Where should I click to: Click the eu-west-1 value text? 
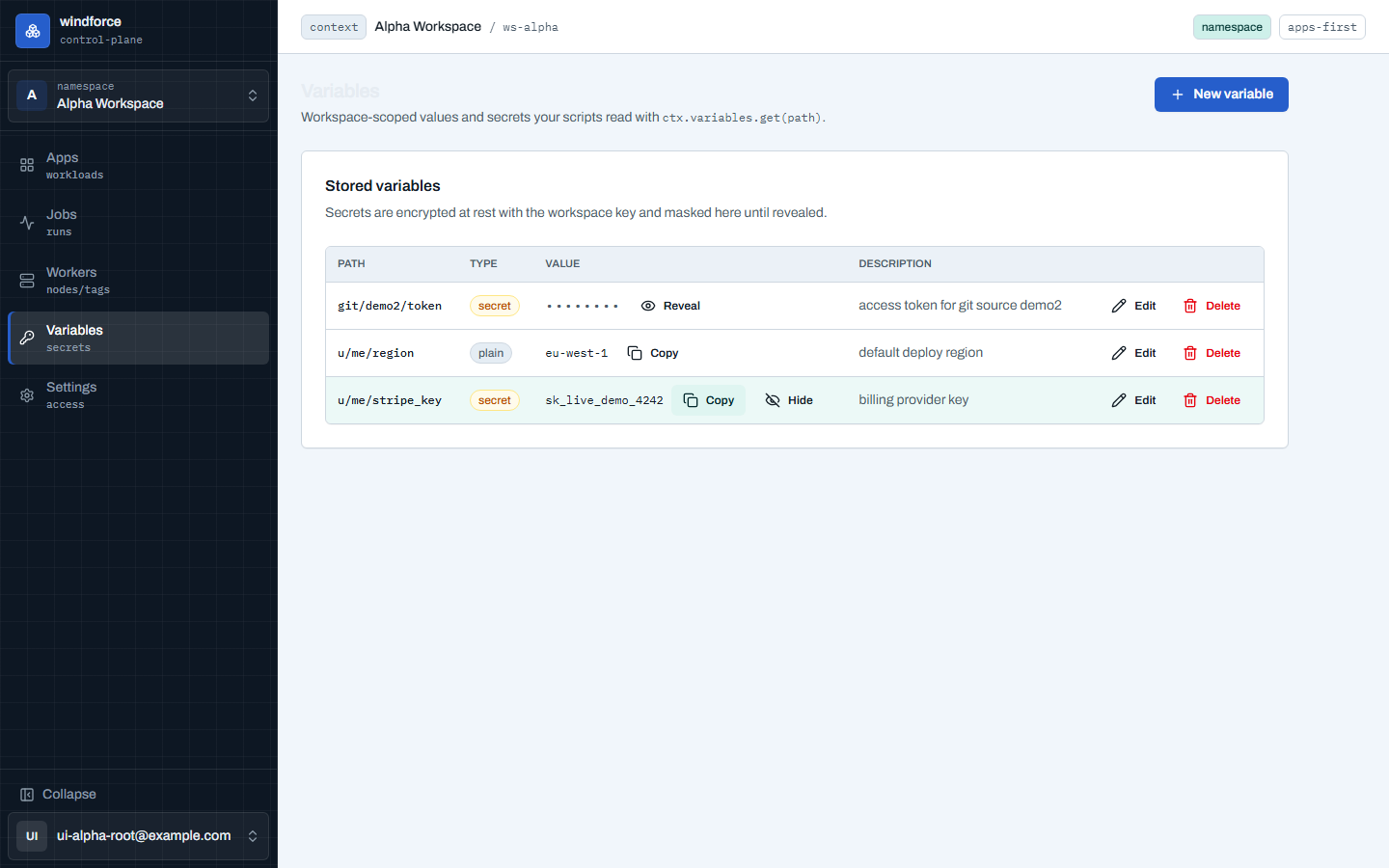[577, 353]
